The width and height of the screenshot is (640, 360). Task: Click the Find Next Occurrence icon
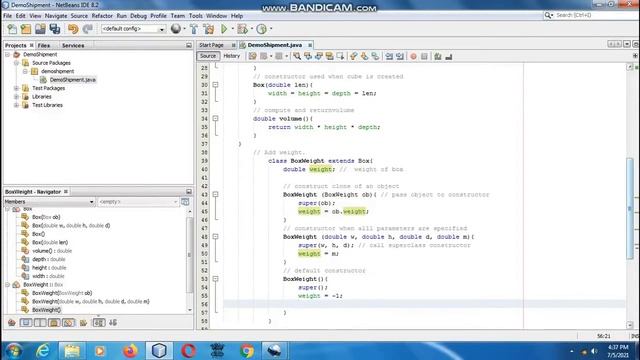click(x=319, y=56)
